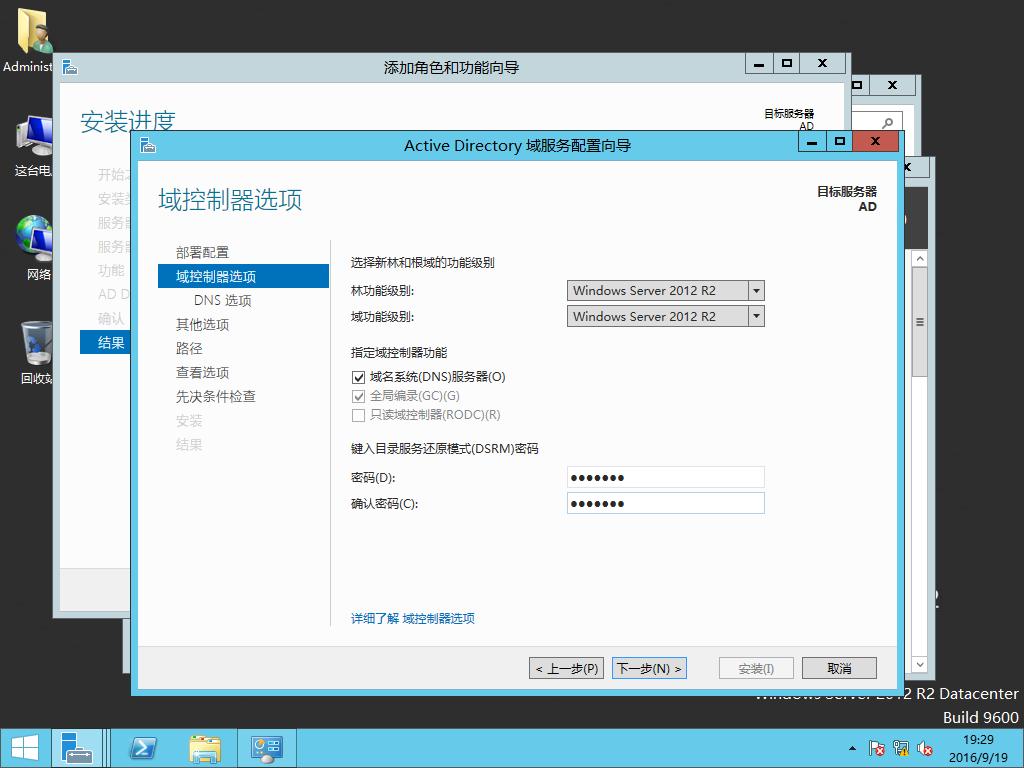
Task: Click the muted speaker tray icon
Action: (x=925, y=748)
